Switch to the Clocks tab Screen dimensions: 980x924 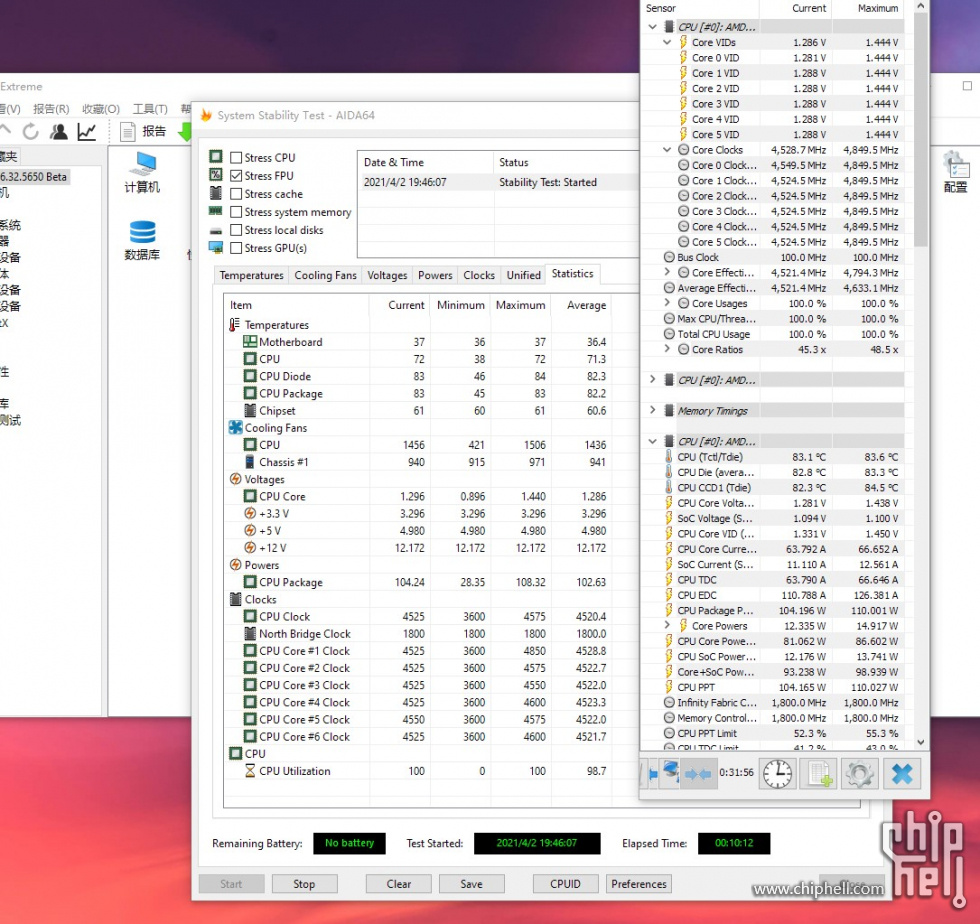(x=479, y=275)
